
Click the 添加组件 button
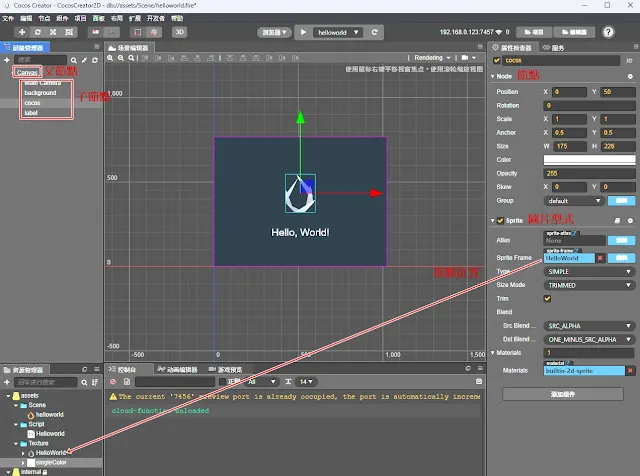(x=561, y=393)
